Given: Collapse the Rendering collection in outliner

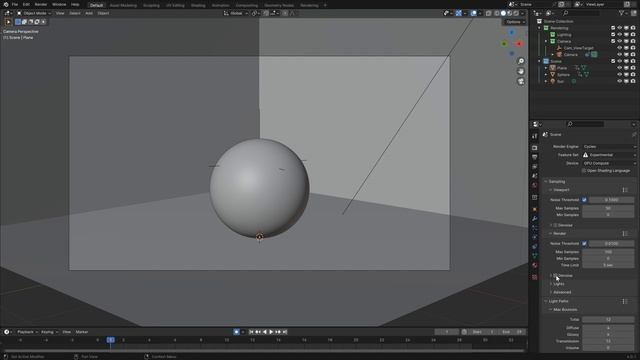Looking at the screenshot, I should (540, 28).
